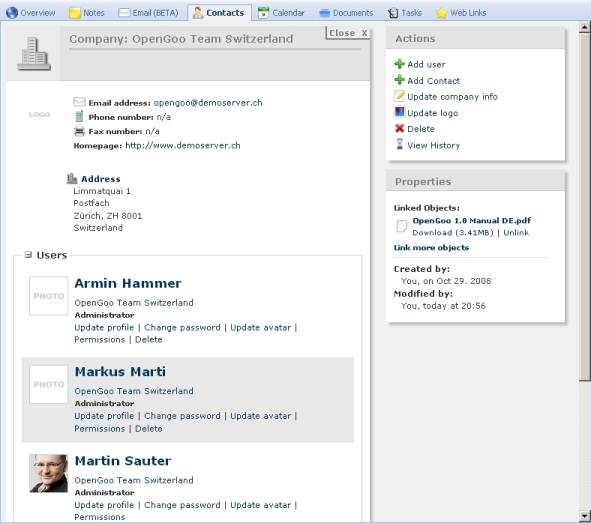Click the hourglass View History icon

(x=399, y=144)
